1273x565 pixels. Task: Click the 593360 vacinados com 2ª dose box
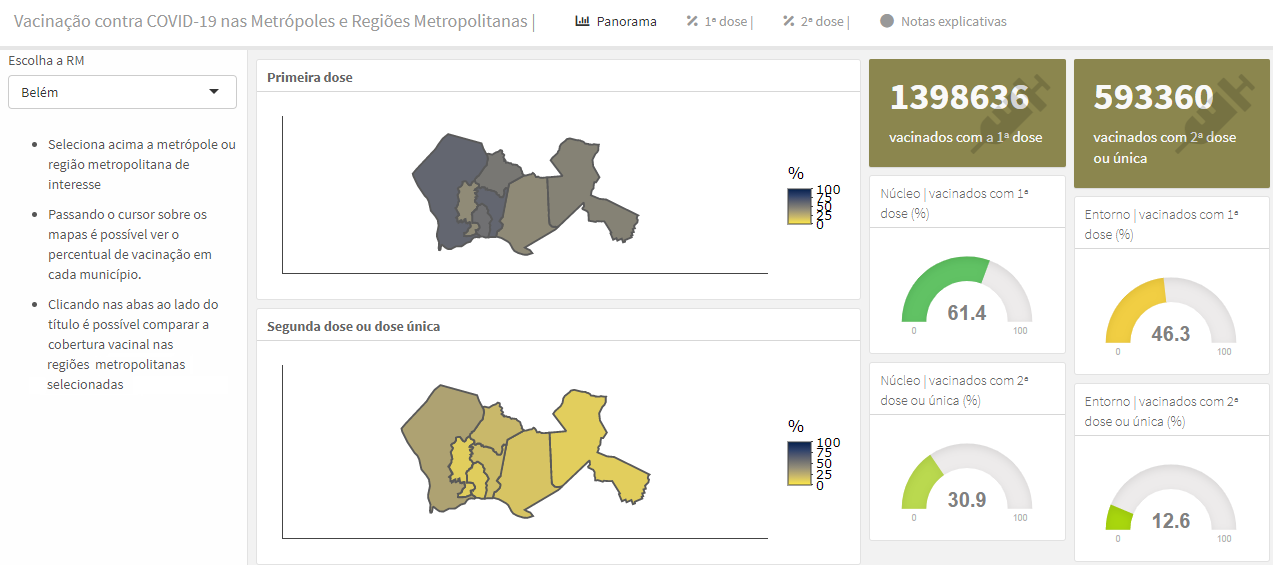pyautogui.click(x=1171, y=123)
